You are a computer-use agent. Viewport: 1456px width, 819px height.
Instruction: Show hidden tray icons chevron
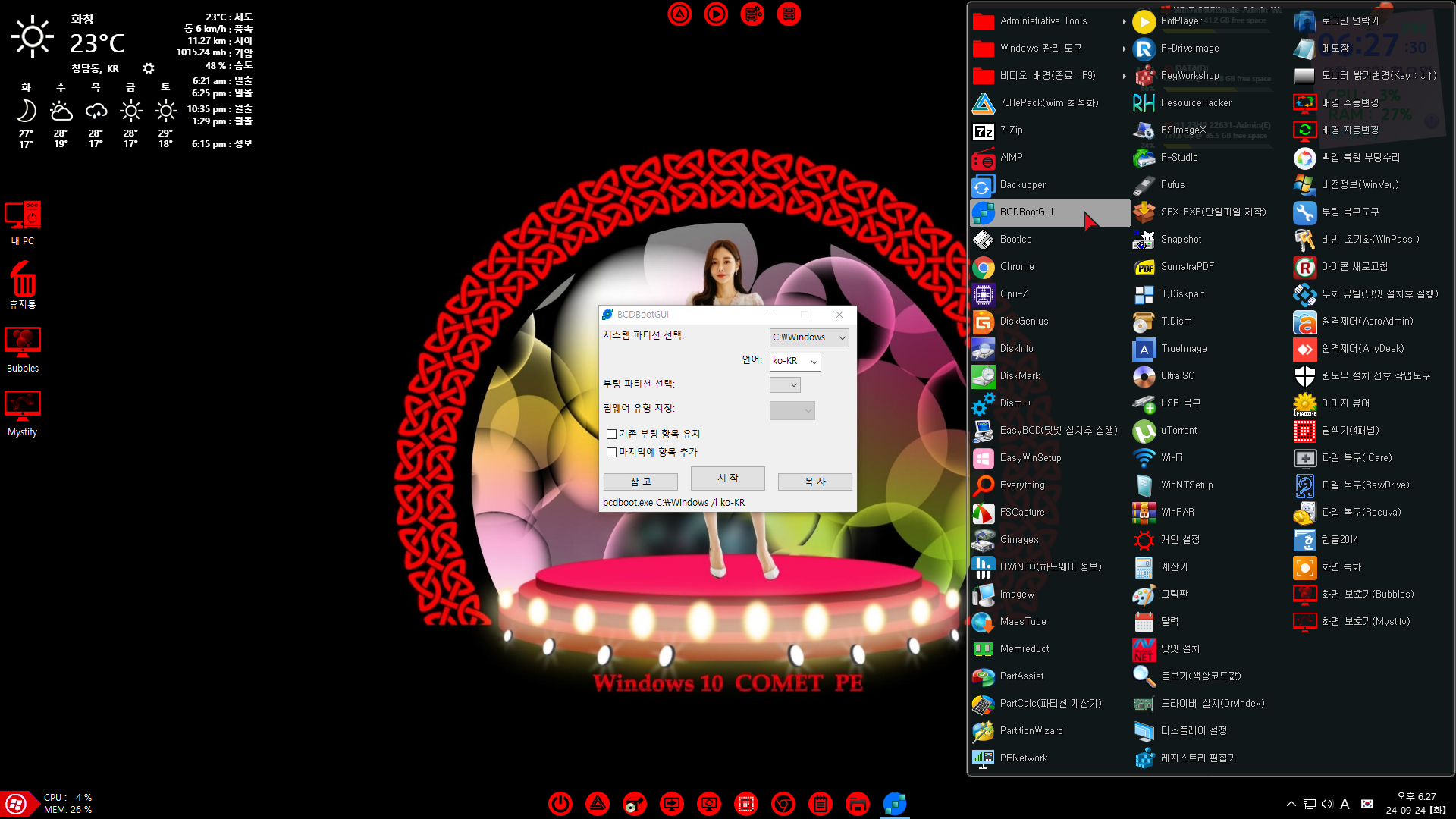(x=1291, y=804)
